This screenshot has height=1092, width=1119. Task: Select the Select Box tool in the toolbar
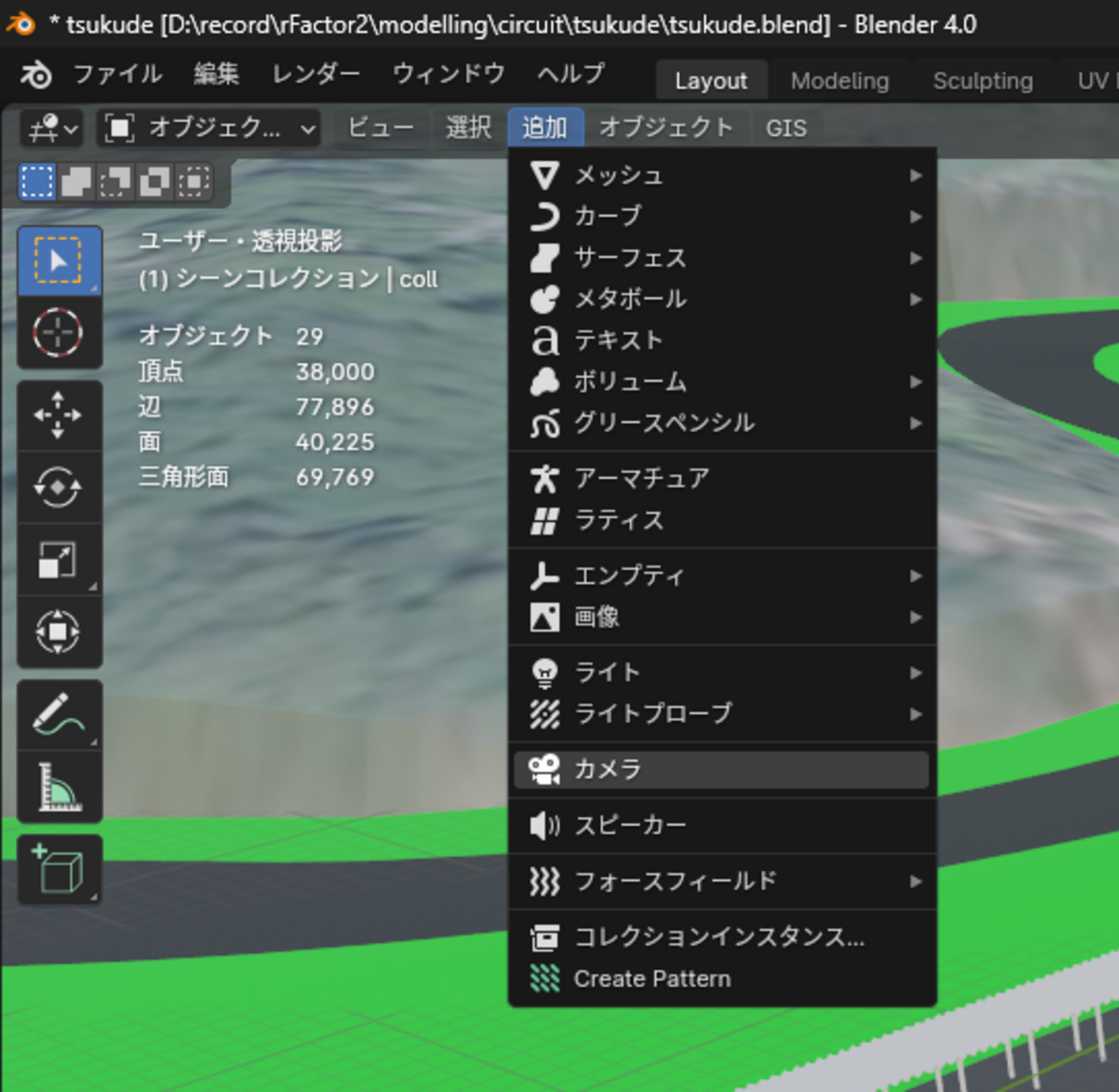(x=59, y=262)
